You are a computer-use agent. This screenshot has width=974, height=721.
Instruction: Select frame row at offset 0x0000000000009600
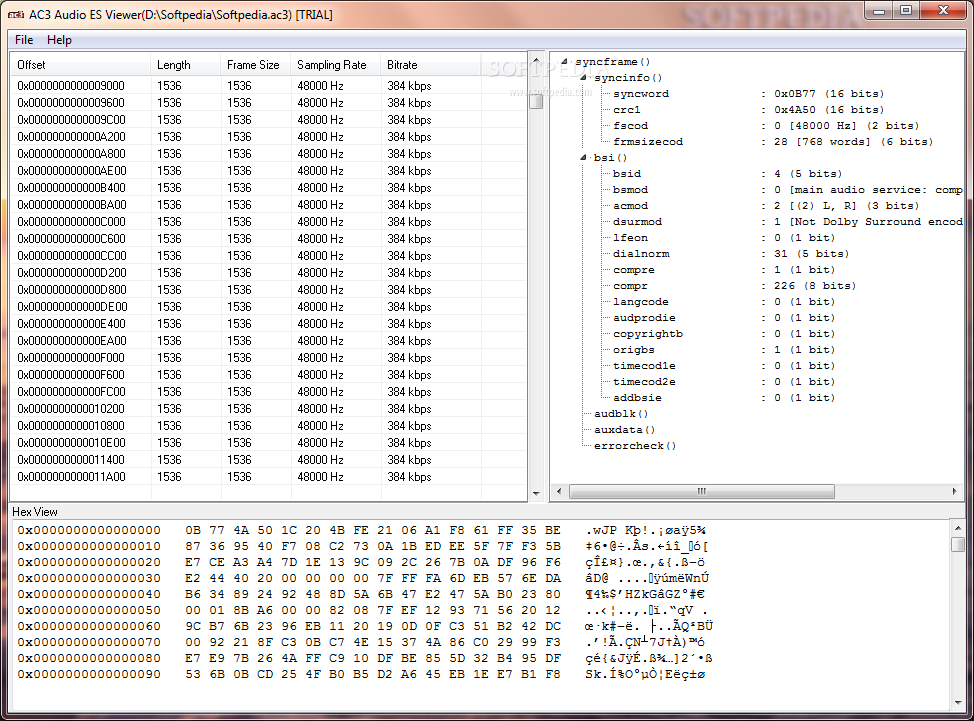[x=268, y=102]
